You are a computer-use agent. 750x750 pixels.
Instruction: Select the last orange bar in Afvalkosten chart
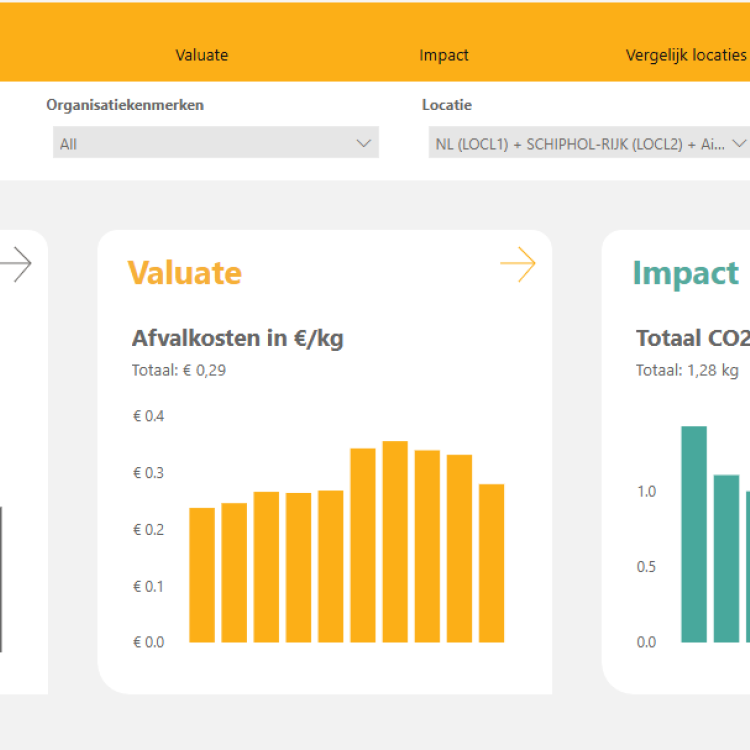tap(491, 563)
